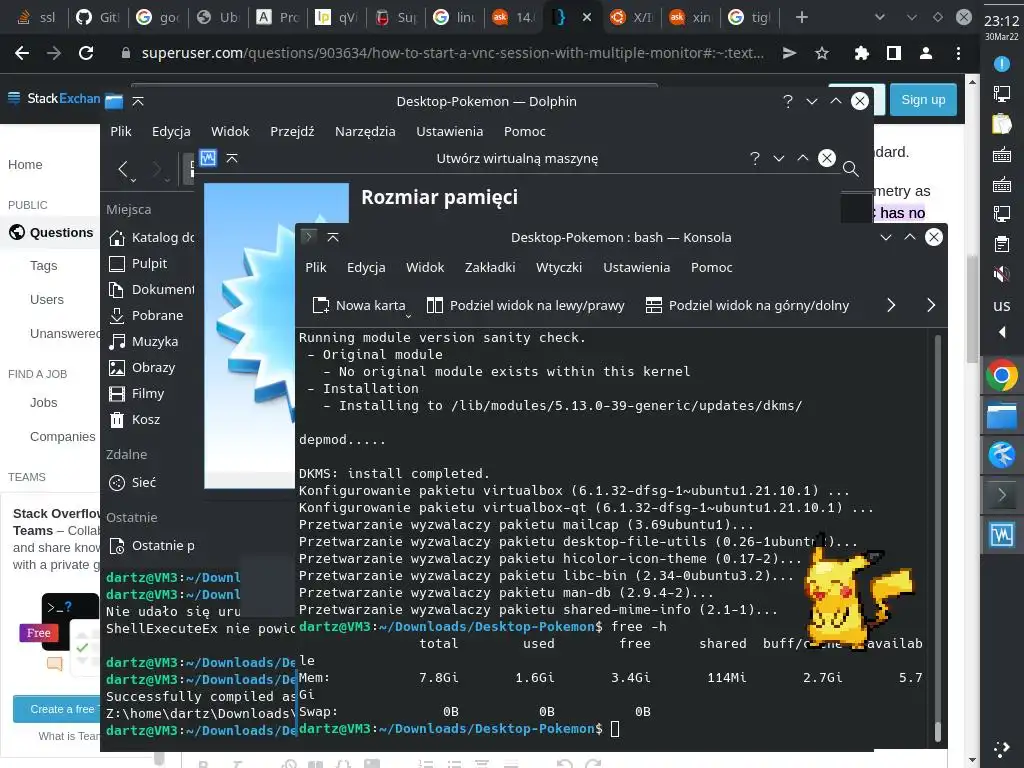Click help icon in 'Utwórz wirtualną maszynę' title bar
This screenshot has height=768, width=1024.
(755, 158)
